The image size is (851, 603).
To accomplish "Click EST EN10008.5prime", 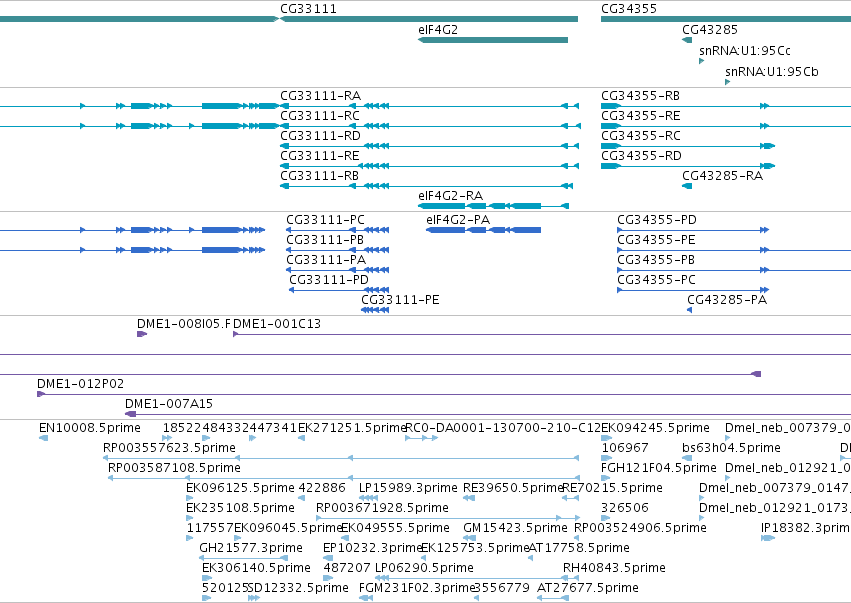I will click(90, 428).
